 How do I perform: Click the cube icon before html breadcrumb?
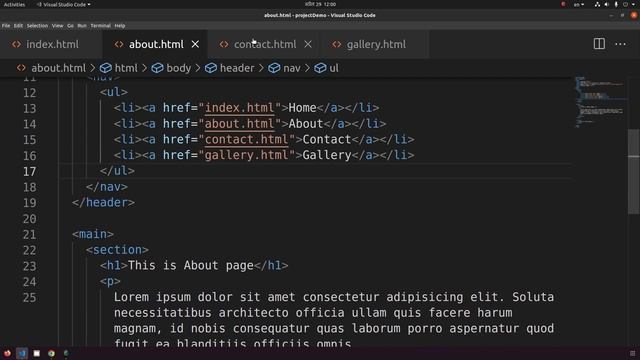(106, 68)
